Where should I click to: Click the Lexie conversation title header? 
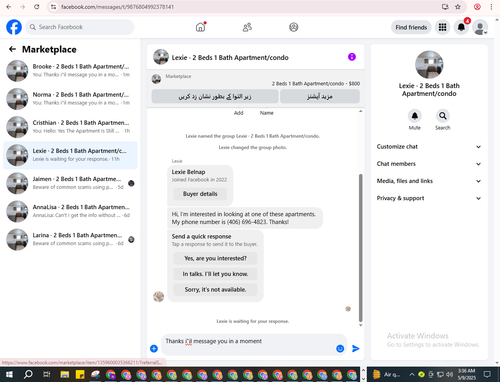click(230, 58)
